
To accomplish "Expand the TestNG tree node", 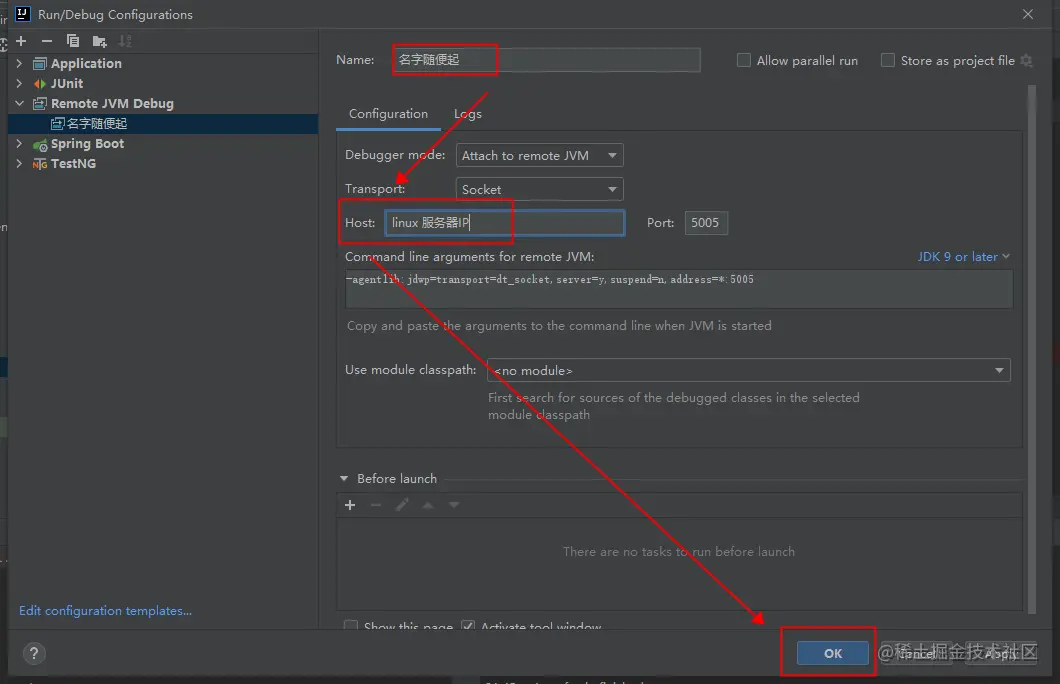I will pyautogui.click(x=20, y=164).
